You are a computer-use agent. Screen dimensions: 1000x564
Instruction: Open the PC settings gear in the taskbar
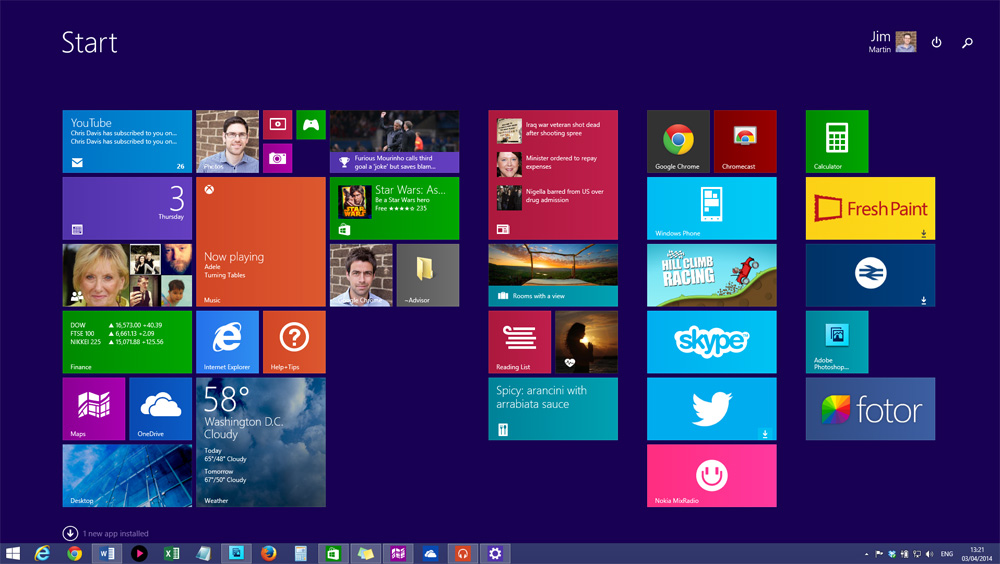click(495, 553)
